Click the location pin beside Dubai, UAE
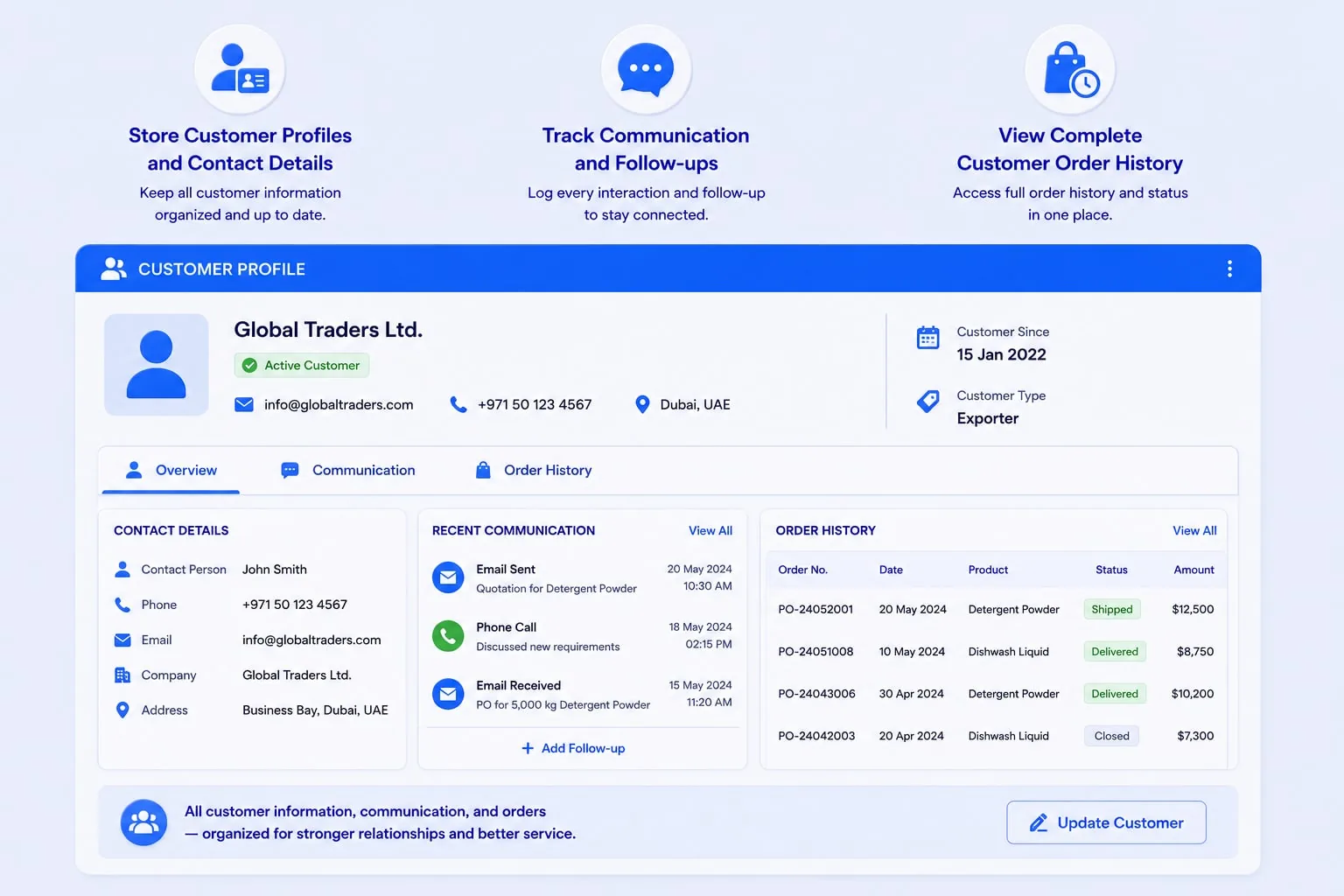The height and width of the screenshot is (896, 1344). (x=642, y=404)
